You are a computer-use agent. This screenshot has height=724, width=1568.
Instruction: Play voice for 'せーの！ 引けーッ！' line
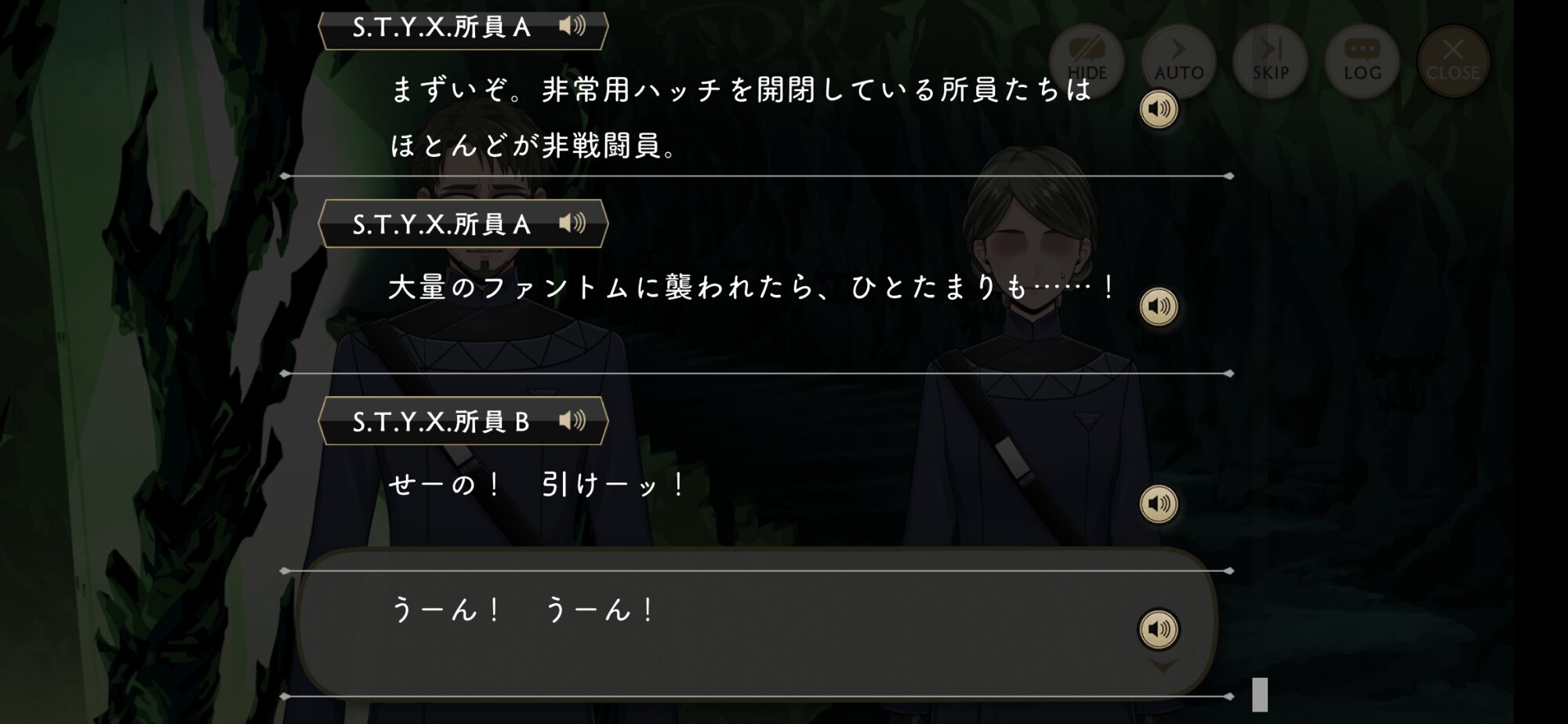(x=1159, y=503)
